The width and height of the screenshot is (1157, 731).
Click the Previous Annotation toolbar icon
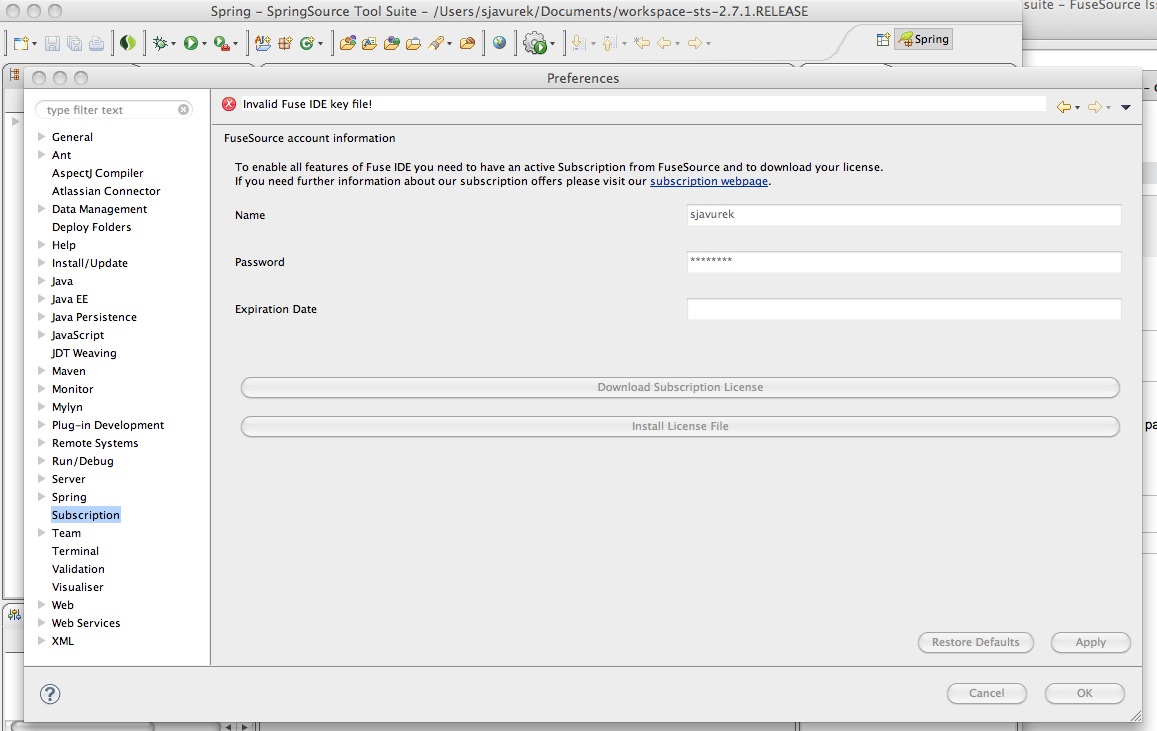pyautogui.click(x=609, y=44)
